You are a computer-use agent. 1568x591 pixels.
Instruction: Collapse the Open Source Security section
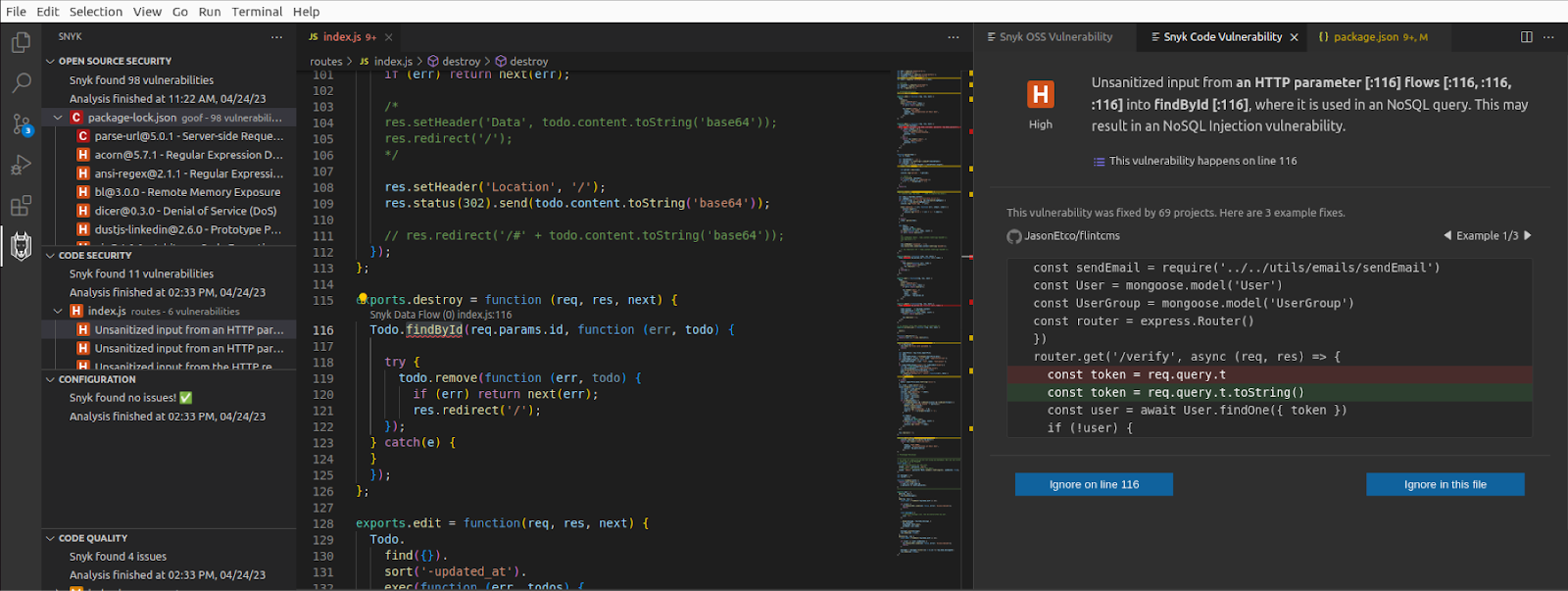pyautogui.click(x=50, y=61)
